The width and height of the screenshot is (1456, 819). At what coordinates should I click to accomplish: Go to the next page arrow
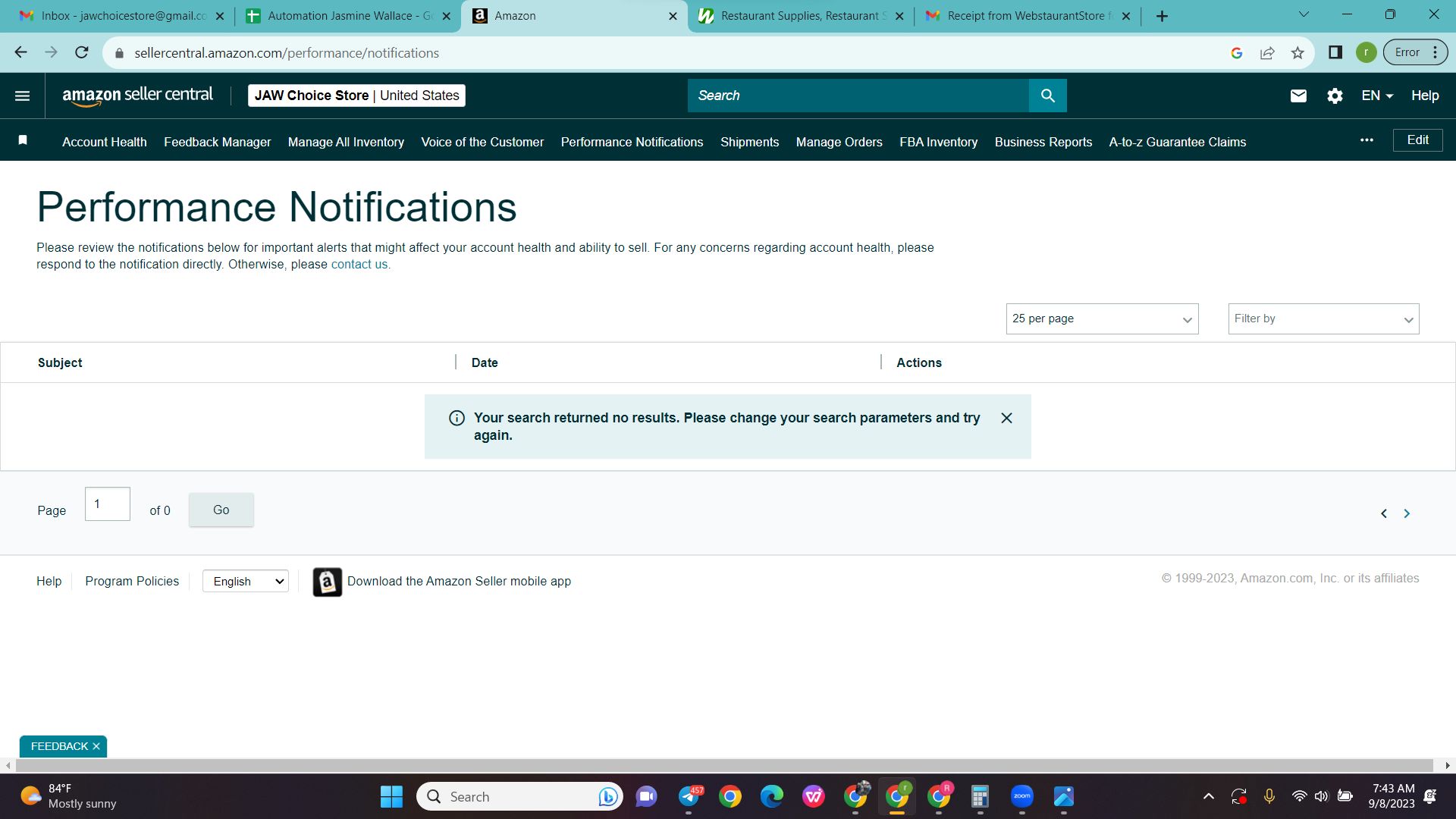click(x=1407, y=513)
